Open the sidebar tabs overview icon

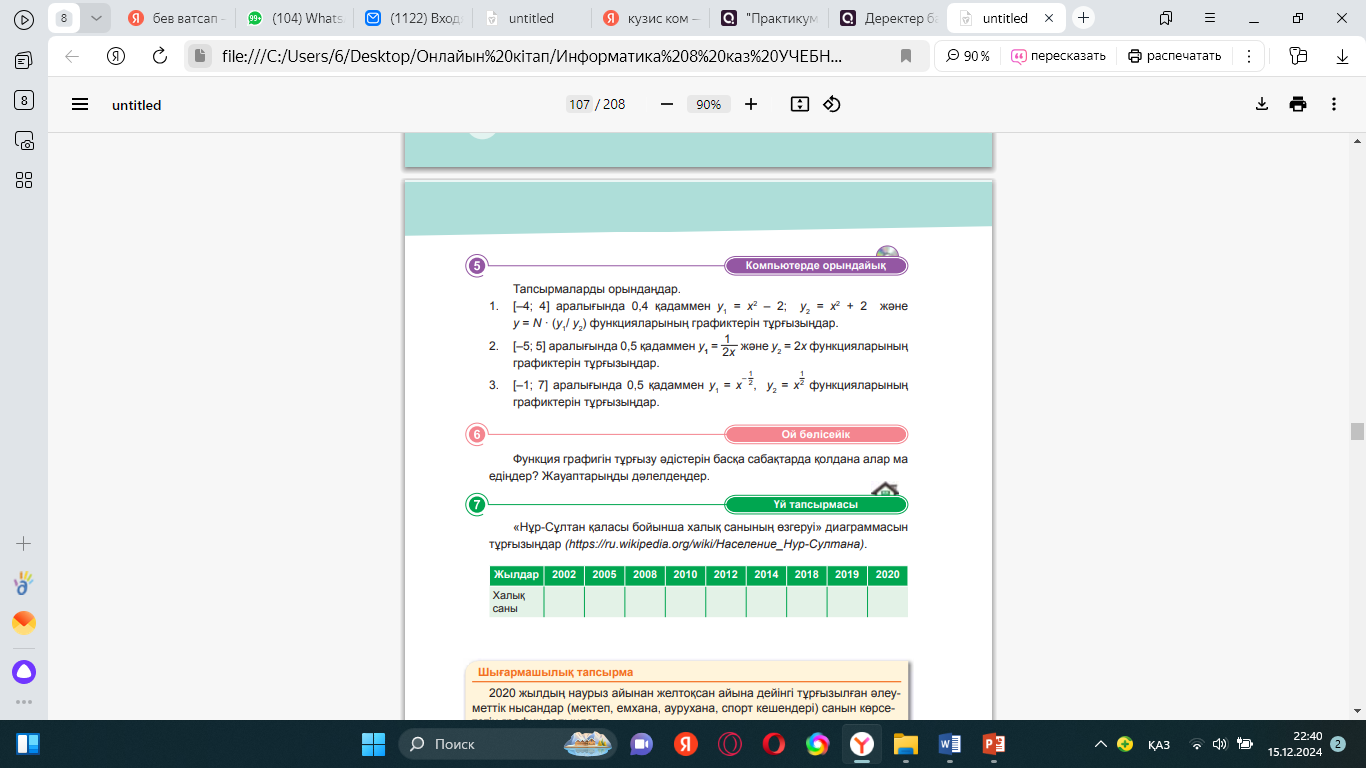coord(24,60)
